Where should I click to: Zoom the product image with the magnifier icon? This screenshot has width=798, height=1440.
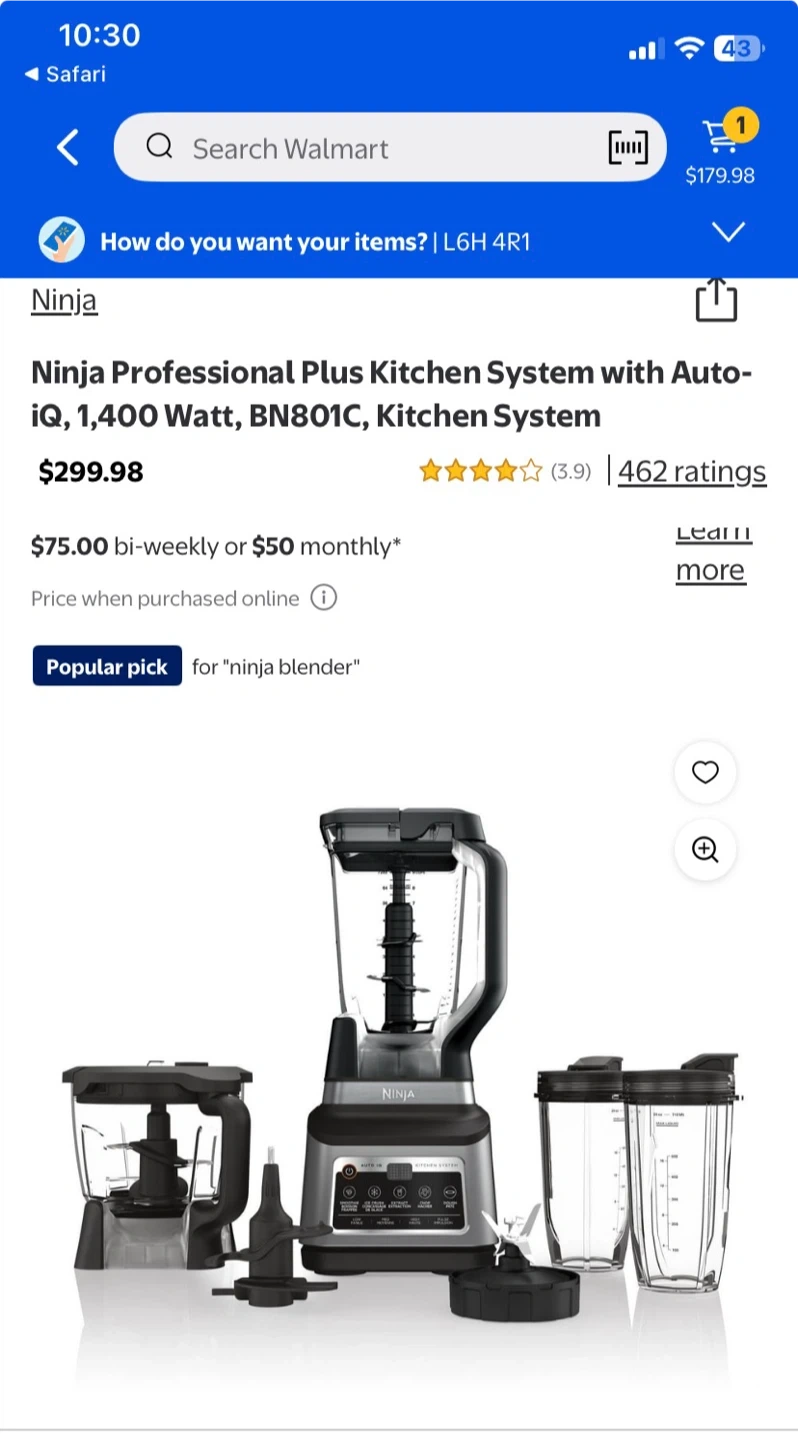705,849
